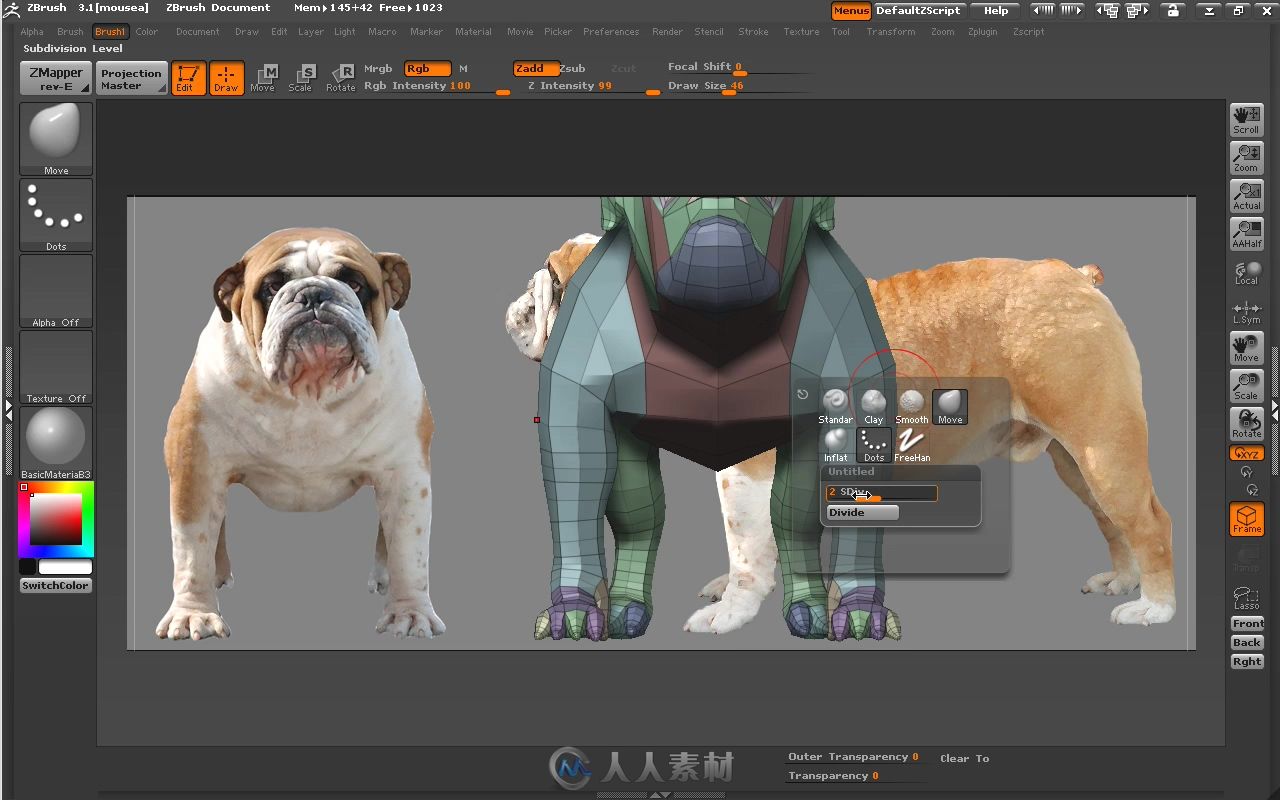
Task: Toggle L.Sym local symmetry icon
Action: 1247,311
